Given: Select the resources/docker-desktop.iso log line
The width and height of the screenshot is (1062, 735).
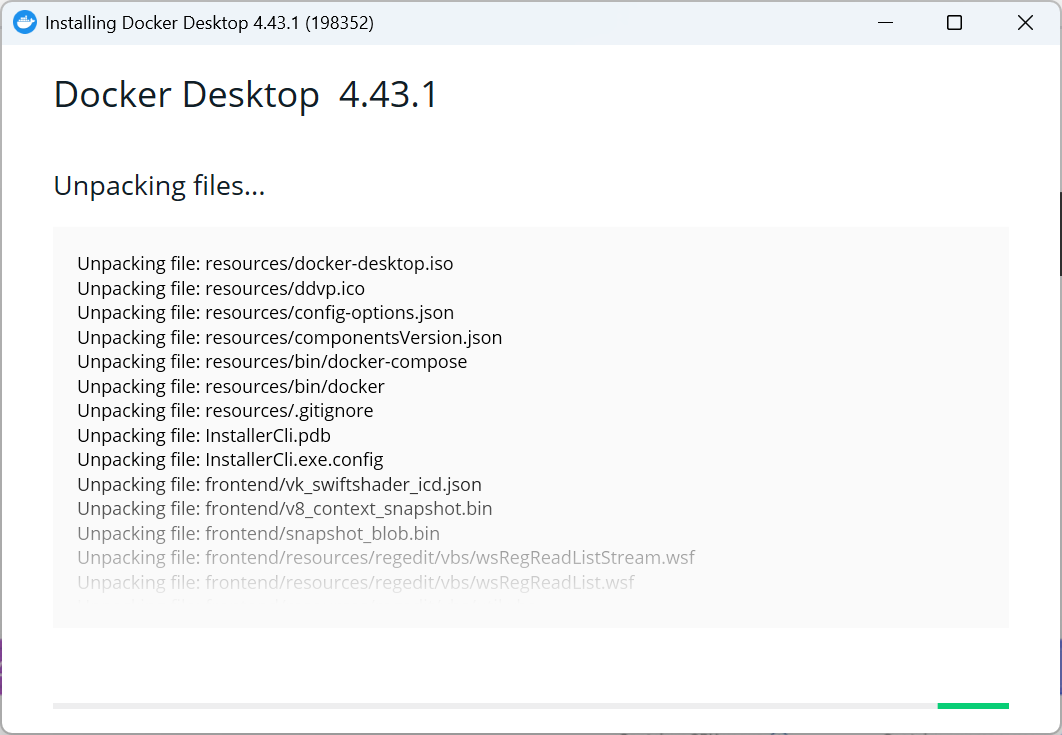Looking at the screenshot, I should pos(265,264).
